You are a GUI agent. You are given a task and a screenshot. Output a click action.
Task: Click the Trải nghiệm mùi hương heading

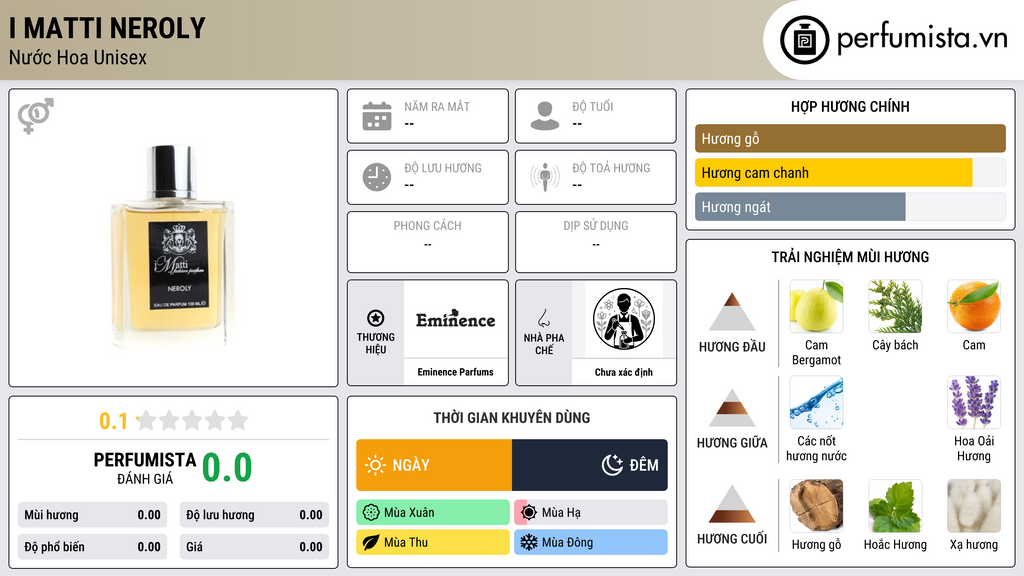pos(850,257)
